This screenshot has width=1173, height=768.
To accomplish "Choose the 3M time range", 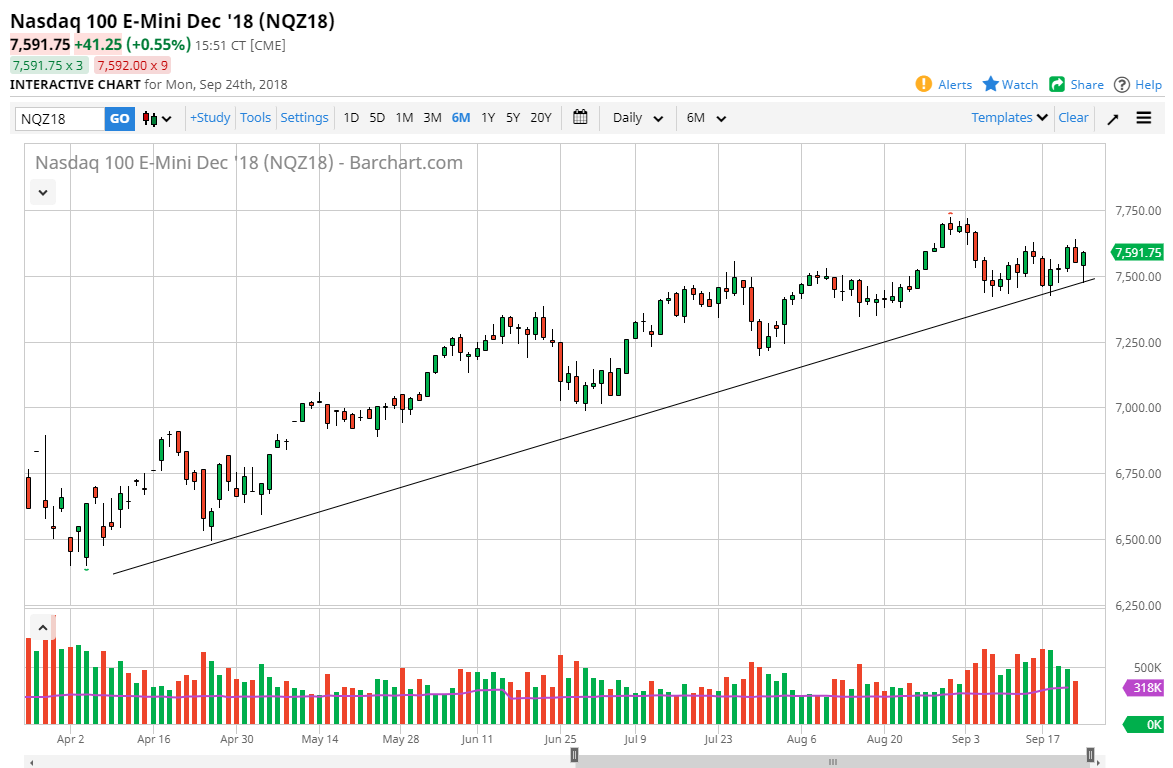I will (x=432, y=118).
